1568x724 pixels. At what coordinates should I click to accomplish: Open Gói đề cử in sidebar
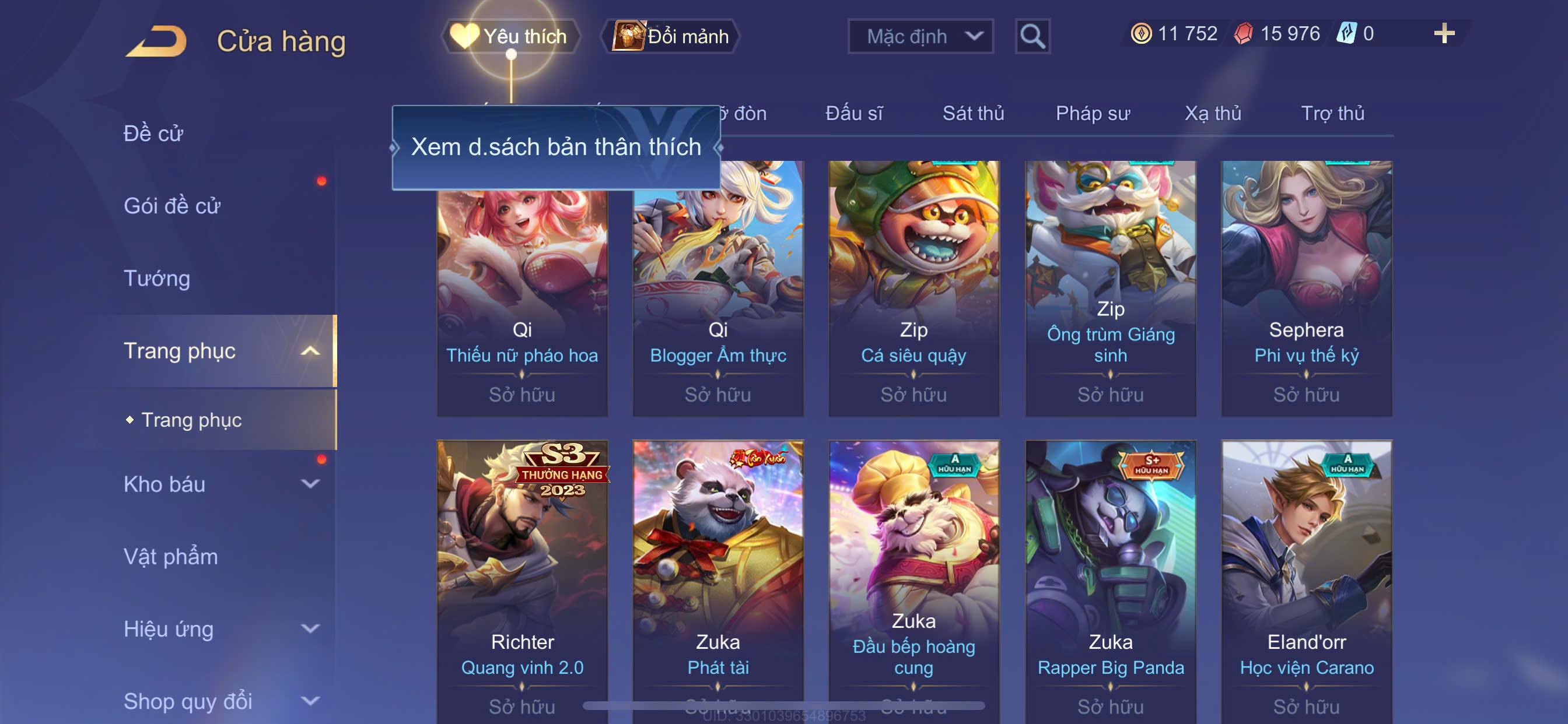click(x=171, y=206)
